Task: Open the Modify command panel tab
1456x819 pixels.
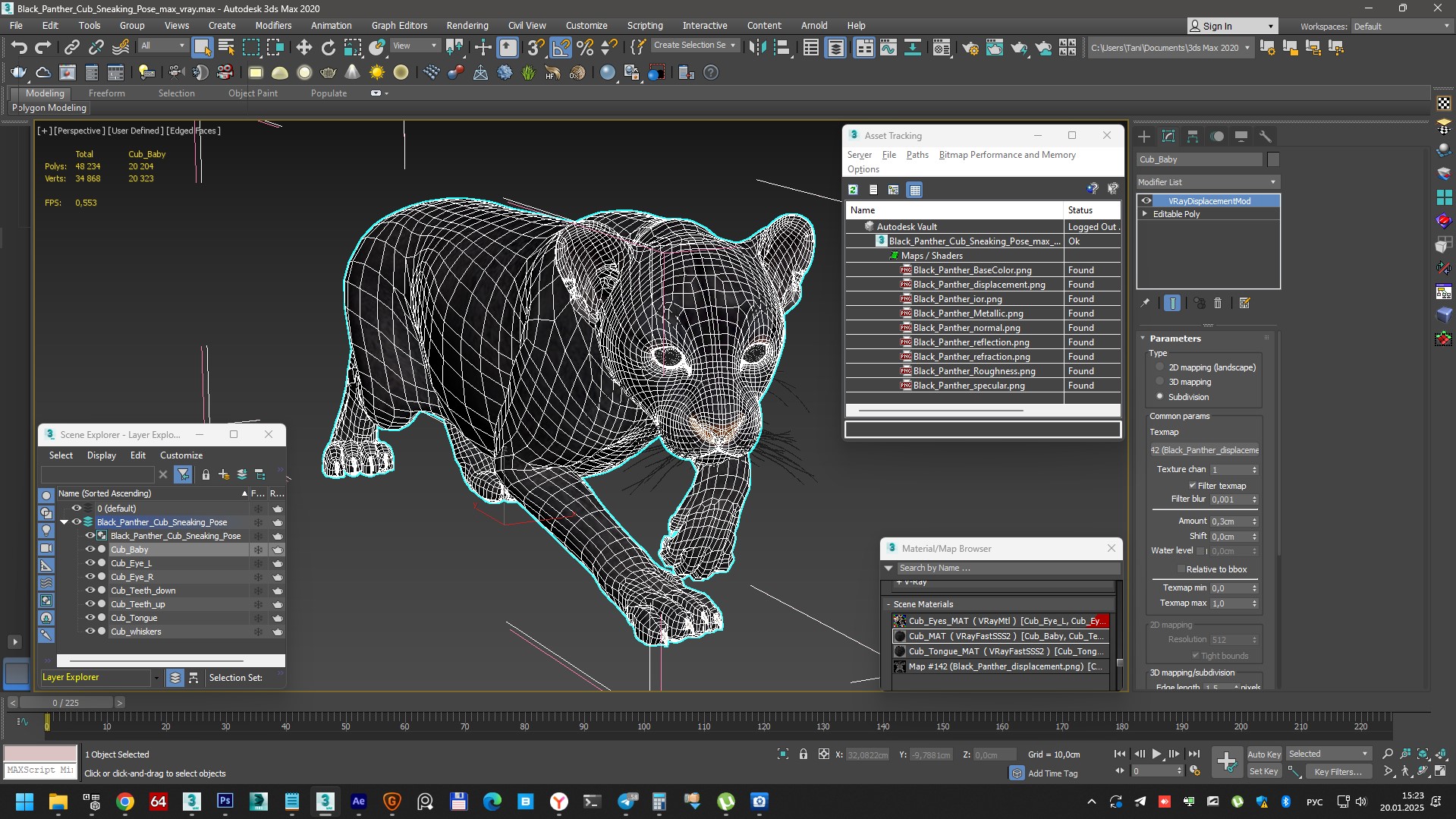Action: [x=1168, y=137]
